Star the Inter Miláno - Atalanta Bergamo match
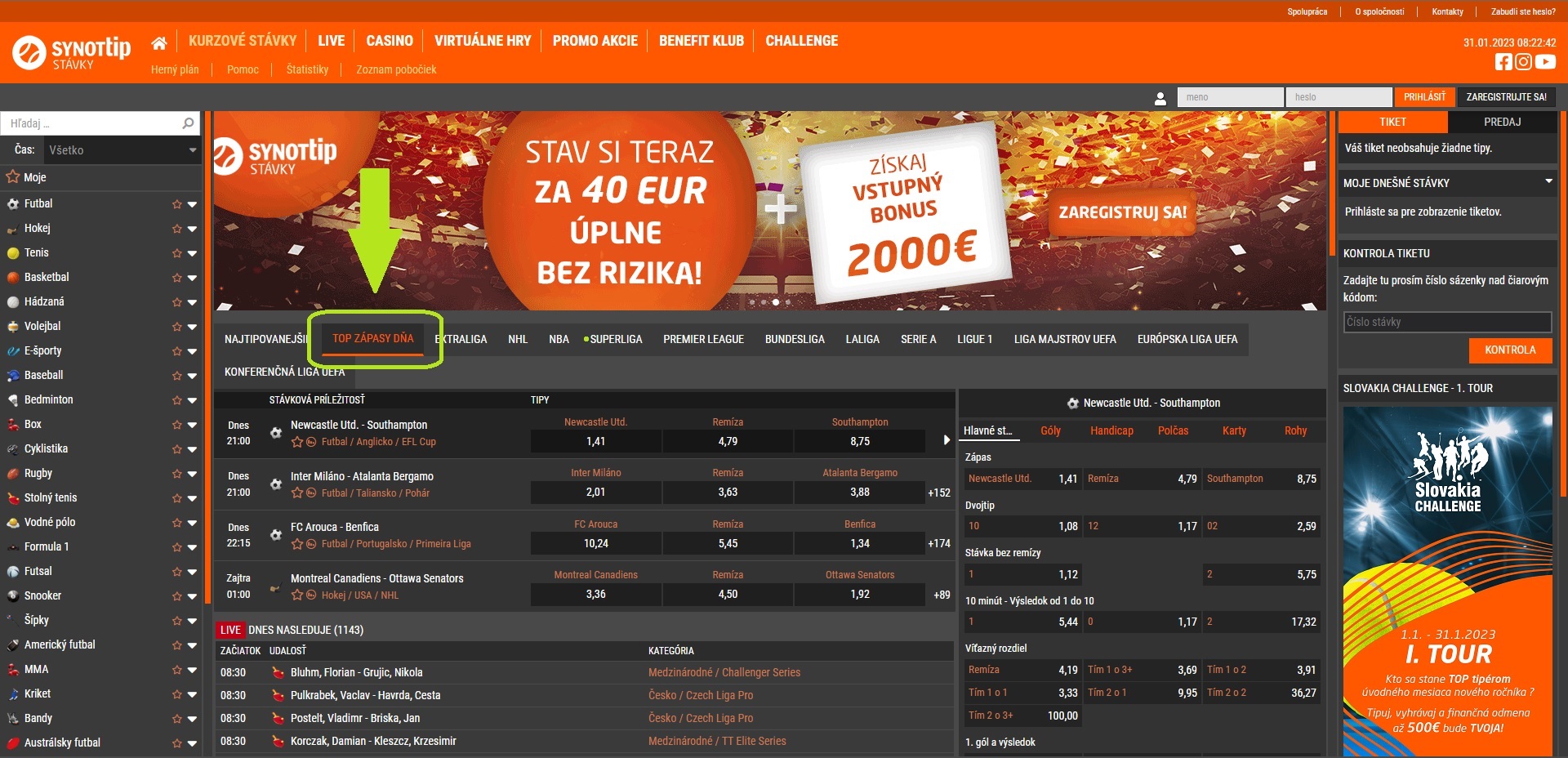This screenshot has width=1568, height=758. pos(297,493)
